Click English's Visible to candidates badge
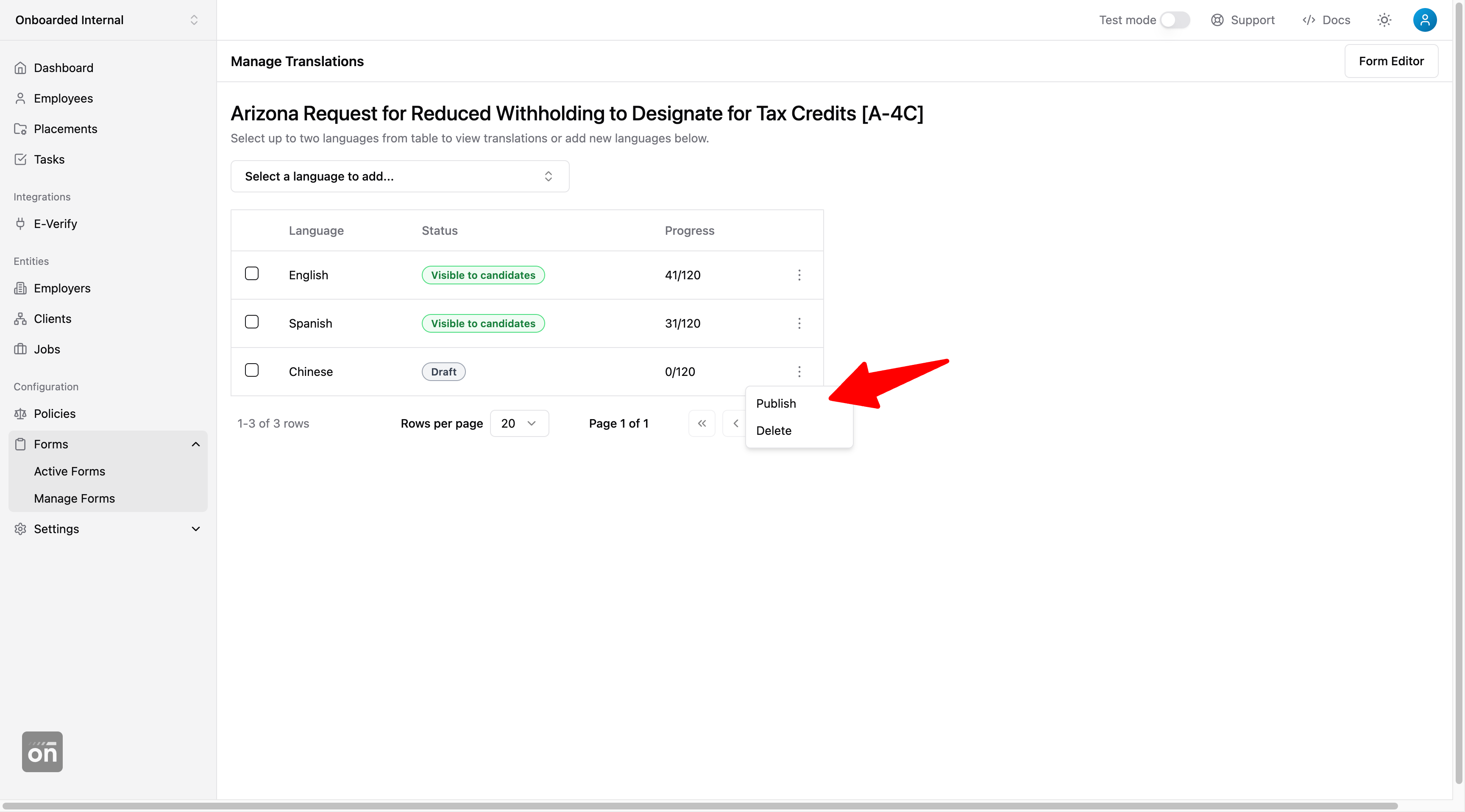Image resolution: width=1465 pixels, height=812 pixels. pos(483,275)
